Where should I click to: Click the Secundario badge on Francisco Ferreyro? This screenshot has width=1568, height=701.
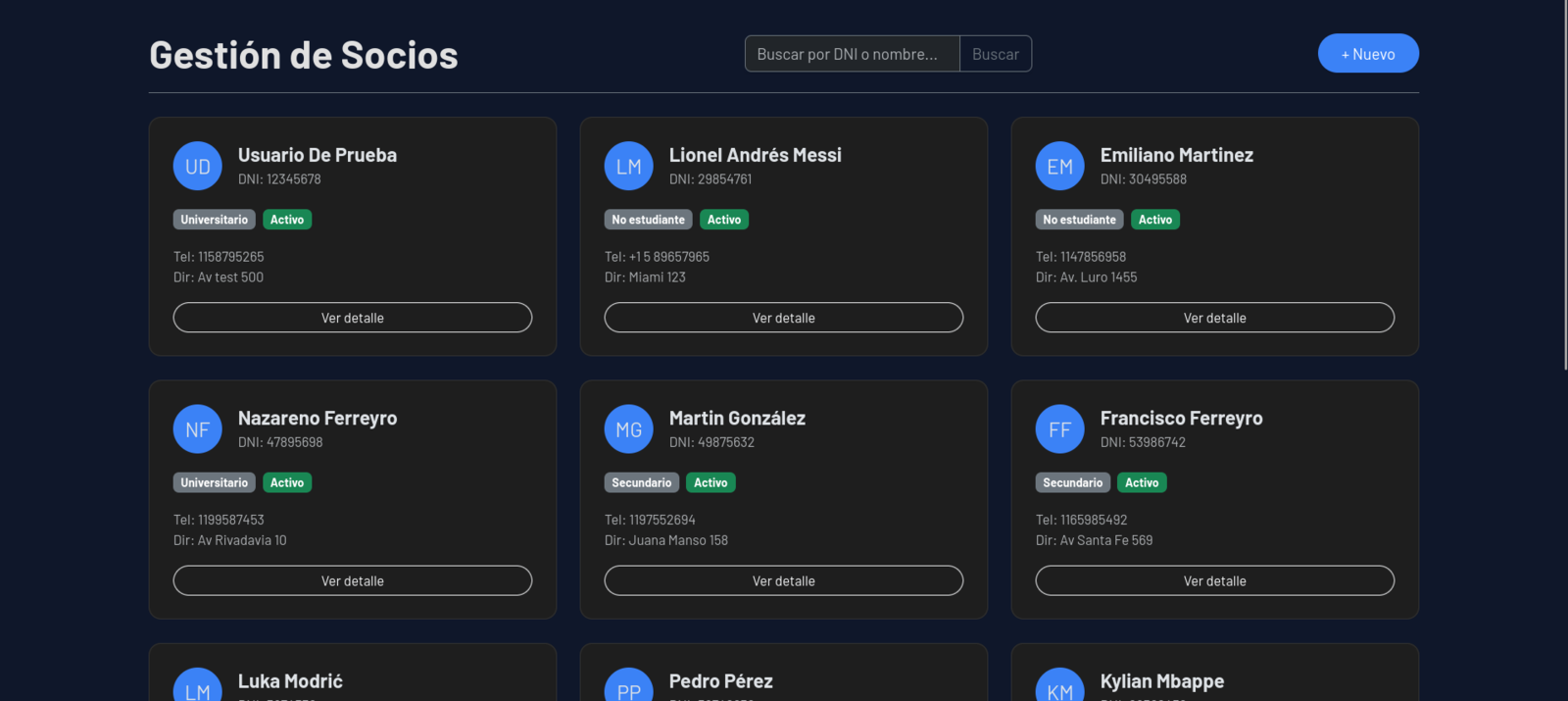click(x=1073, y=482)
